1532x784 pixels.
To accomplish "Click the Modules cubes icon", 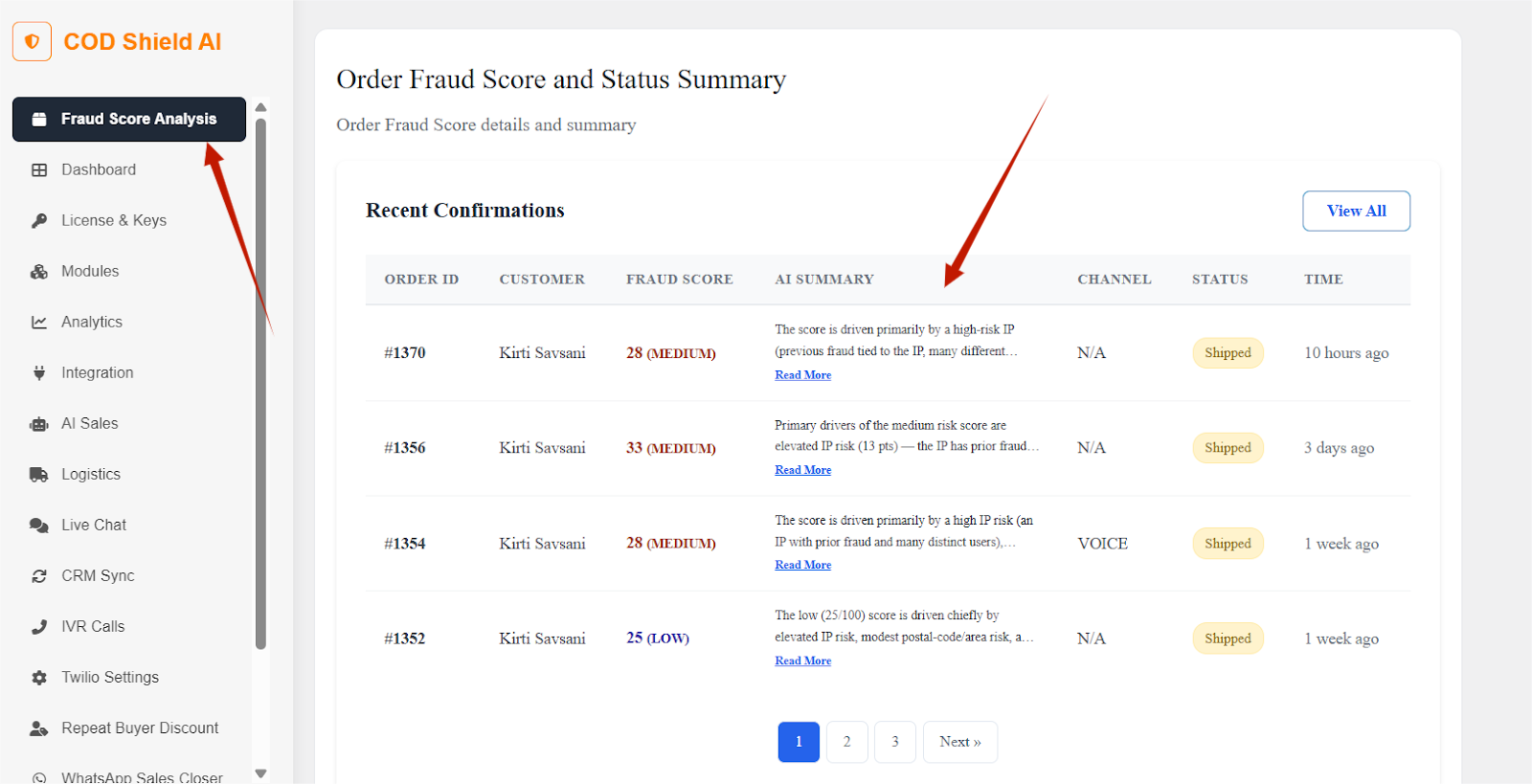I will click(x=39, y=272).
